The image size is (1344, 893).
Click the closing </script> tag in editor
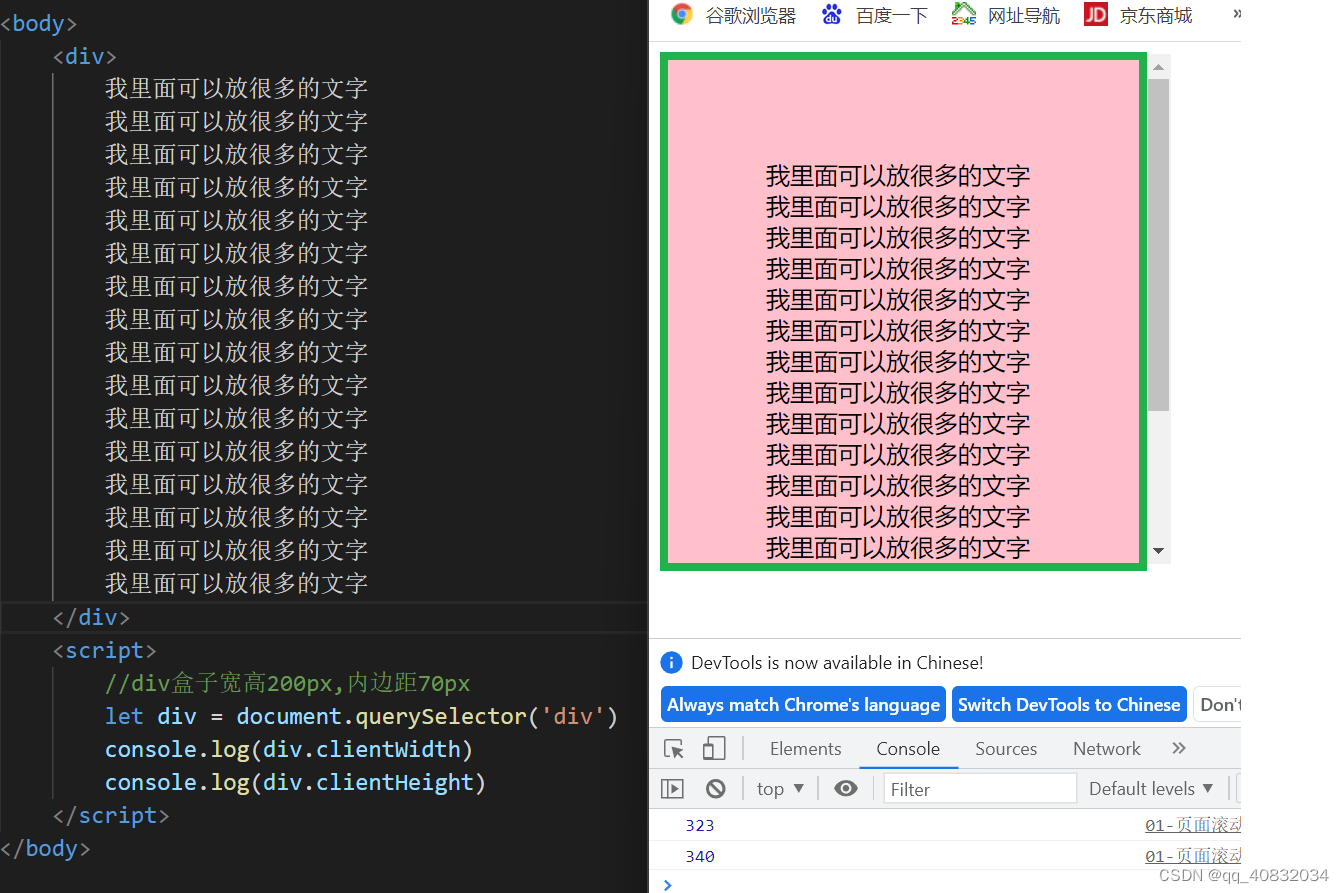(x=111, y=815)
